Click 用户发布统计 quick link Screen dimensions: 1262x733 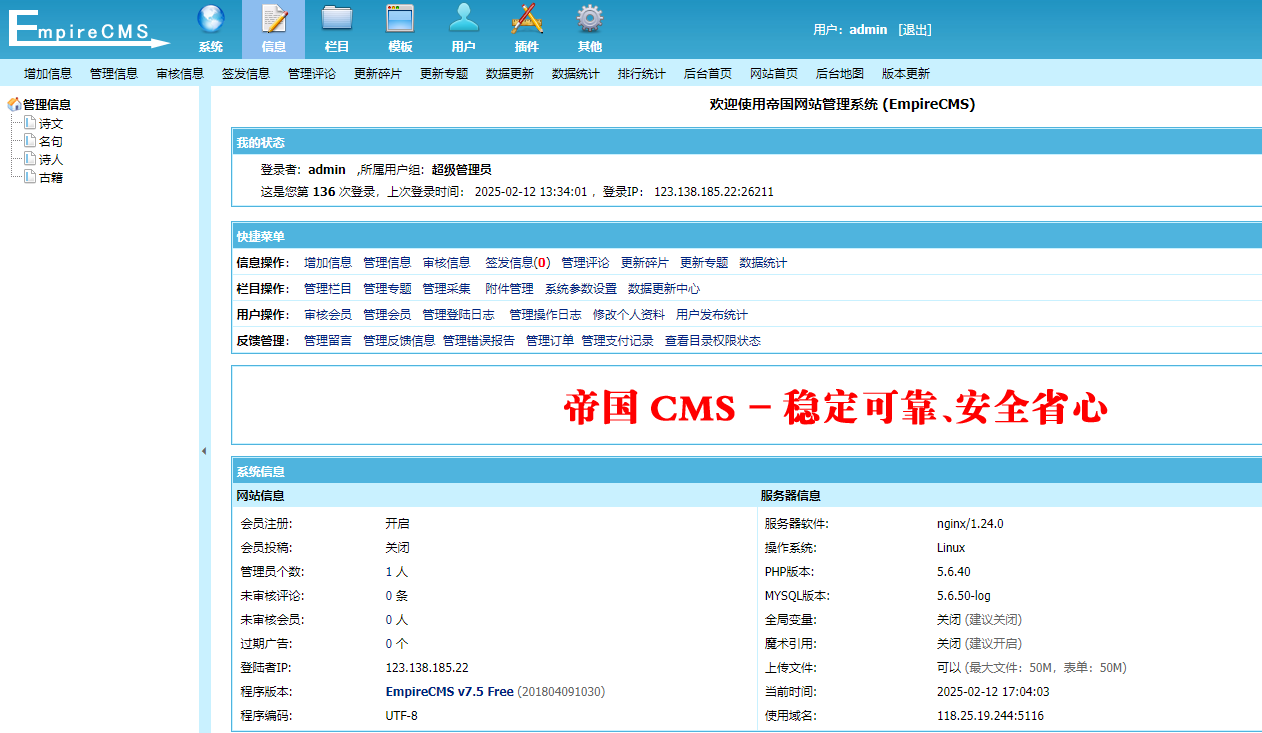coord(712,315)
